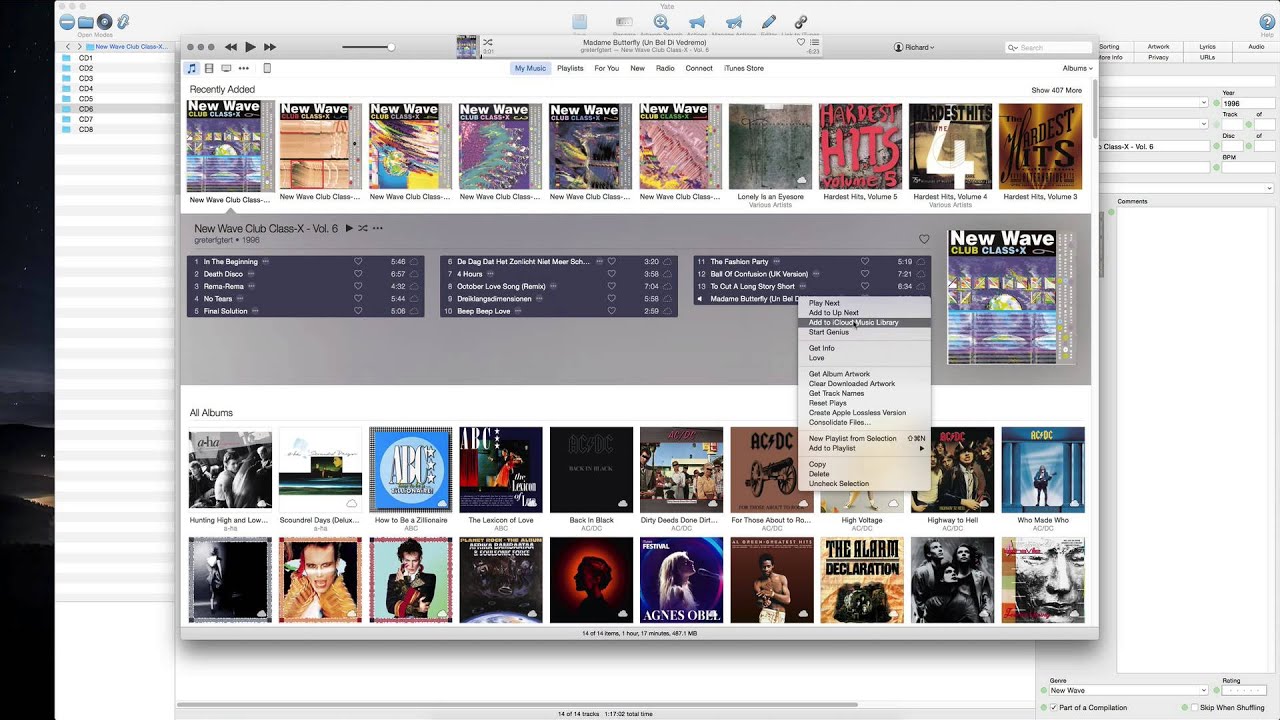This screenshot has height=720, width=1280.
Task: Click ellipsis on Final Solution track
Action: tap(256, 311)
